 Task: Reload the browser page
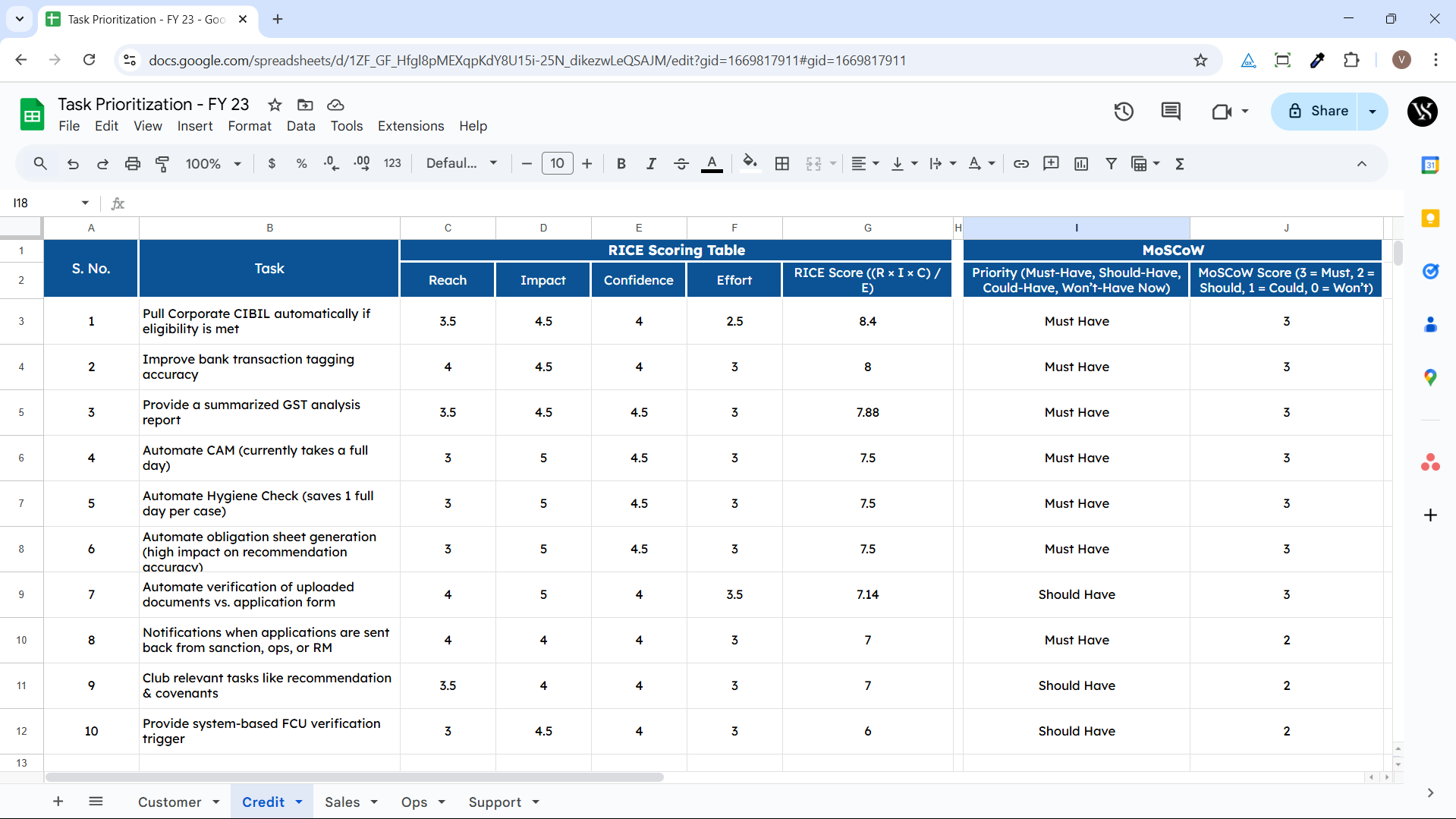(89, 60)
